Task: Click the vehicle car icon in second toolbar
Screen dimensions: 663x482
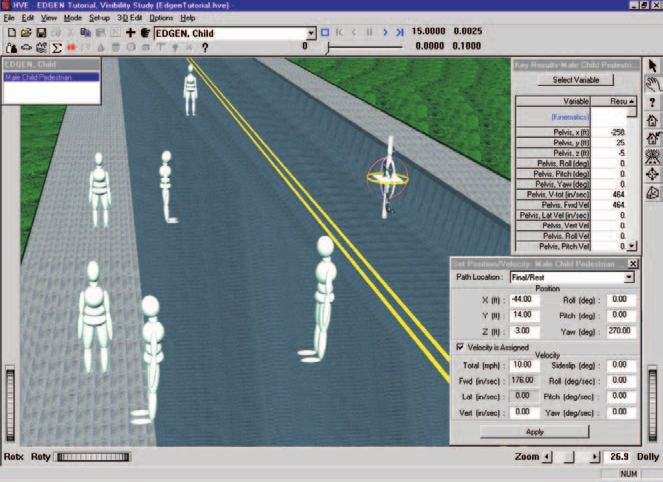Action: 26,47
